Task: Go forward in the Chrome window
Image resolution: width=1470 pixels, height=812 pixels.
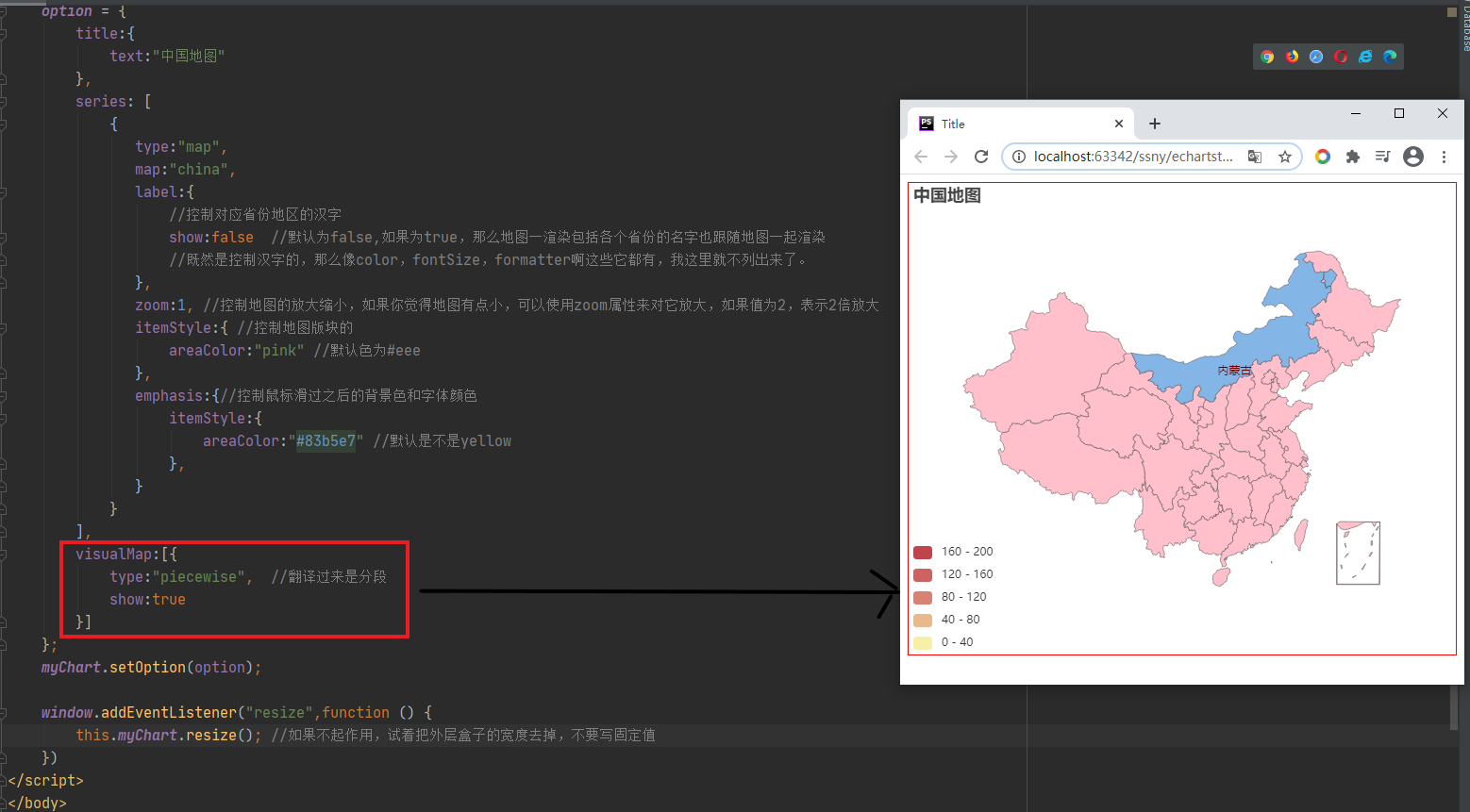Action: 951,157
